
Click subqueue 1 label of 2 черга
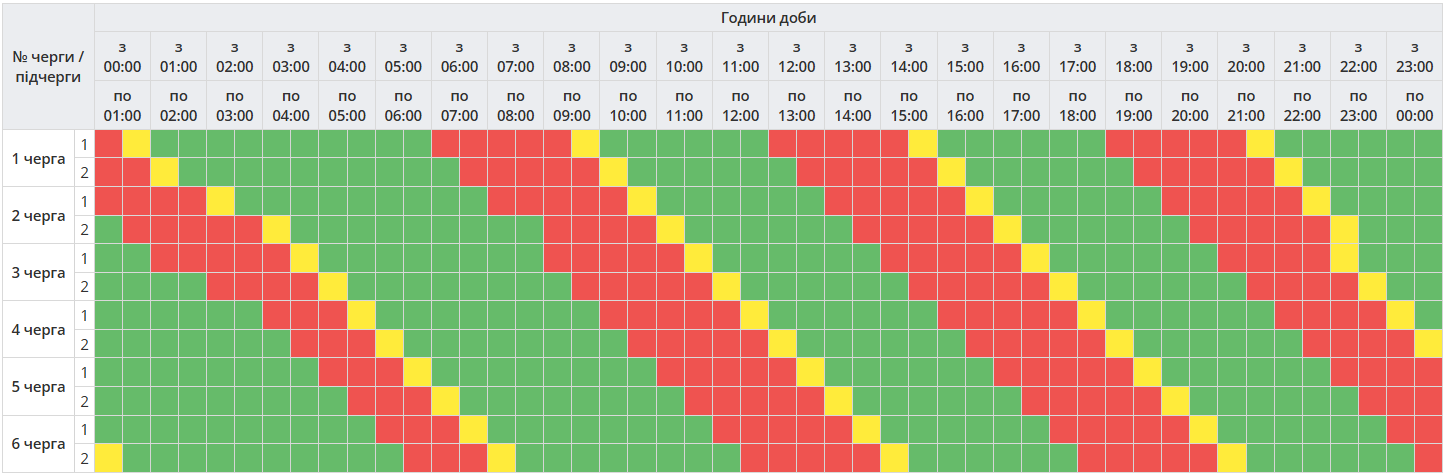point(85,201)
